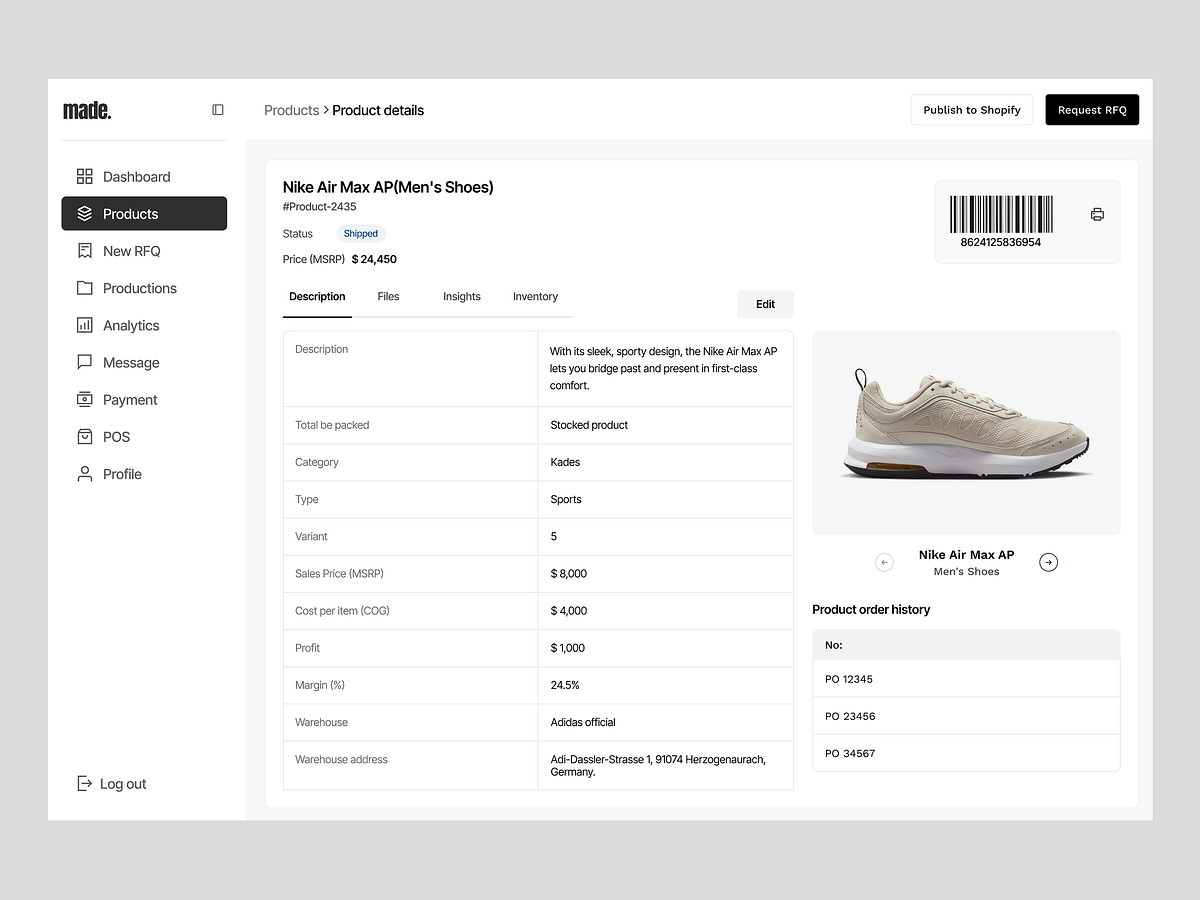Show previous product image with left arrow
The image size is (1200, 900).
[x=884, y=562]
